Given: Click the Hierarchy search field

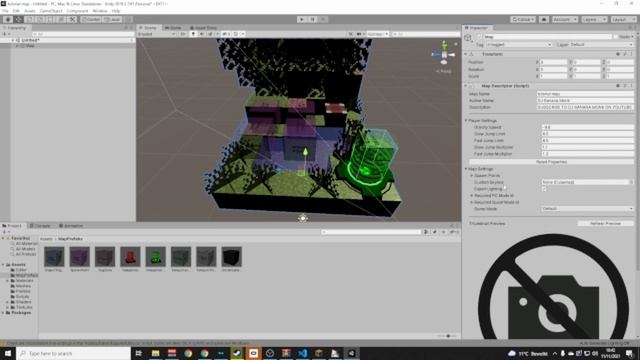Looking at the screenshot, I should coord(83,34).
